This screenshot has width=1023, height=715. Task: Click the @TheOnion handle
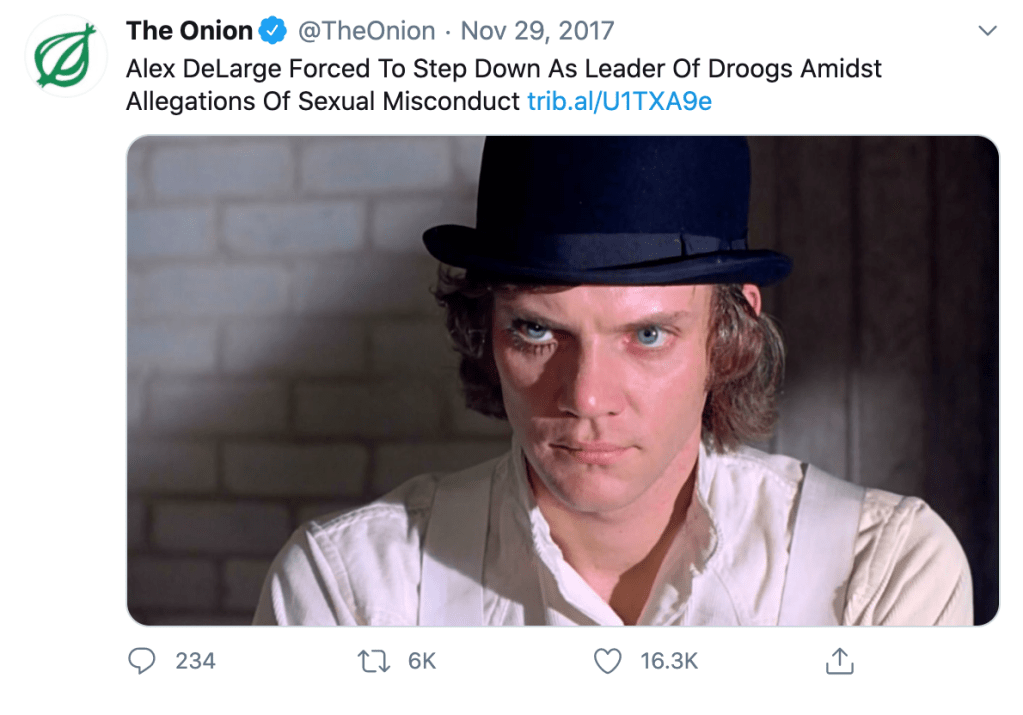[365, 31]
